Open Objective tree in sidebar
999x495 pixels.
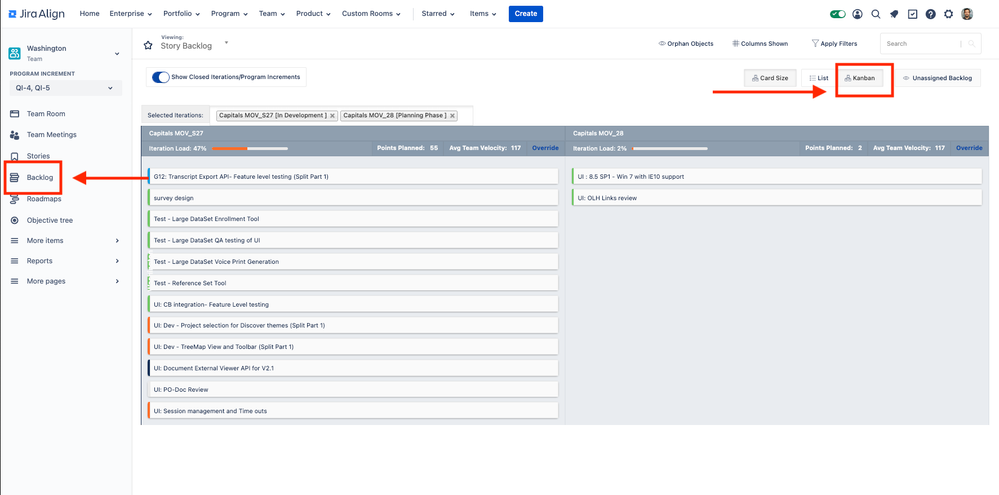50,220
